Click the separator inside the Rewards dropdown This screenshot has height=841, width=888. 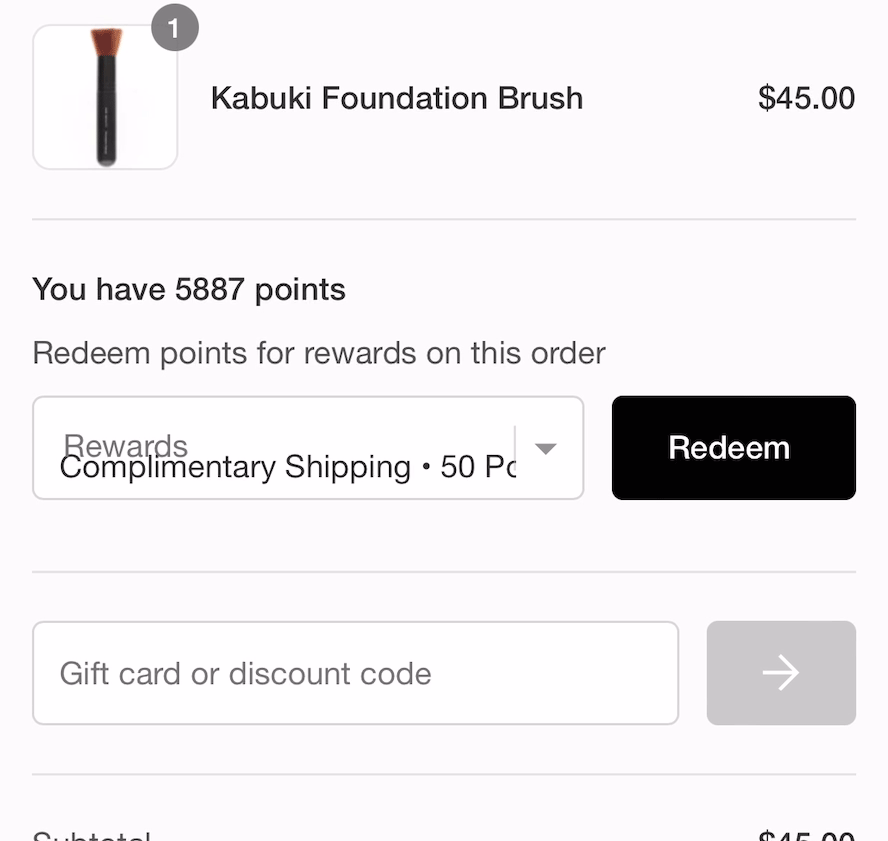(x=515, y=448)
